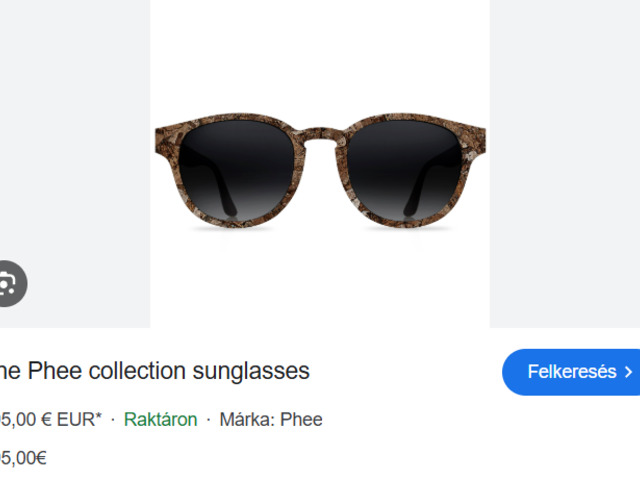Viewport: 640px width, 480px height.
Task: Open Phee collection sunglasses title link
Action: tap(155, 371)
